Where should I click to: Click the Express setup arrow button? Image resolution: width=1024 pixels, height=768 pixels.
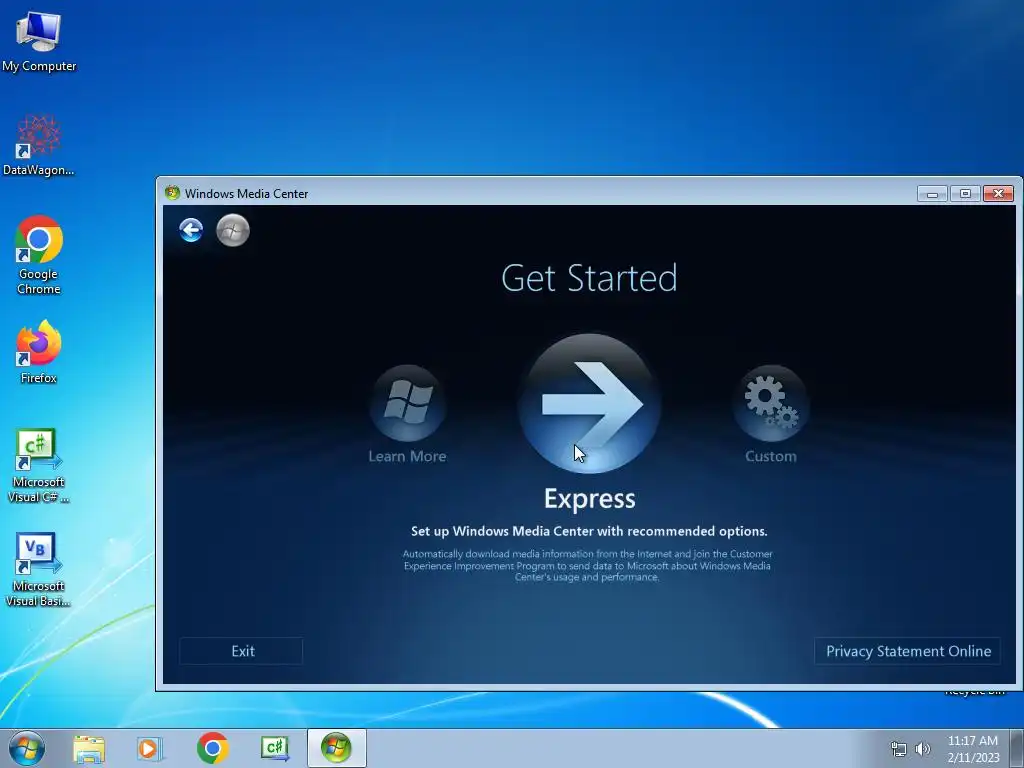tap(590, 404)
